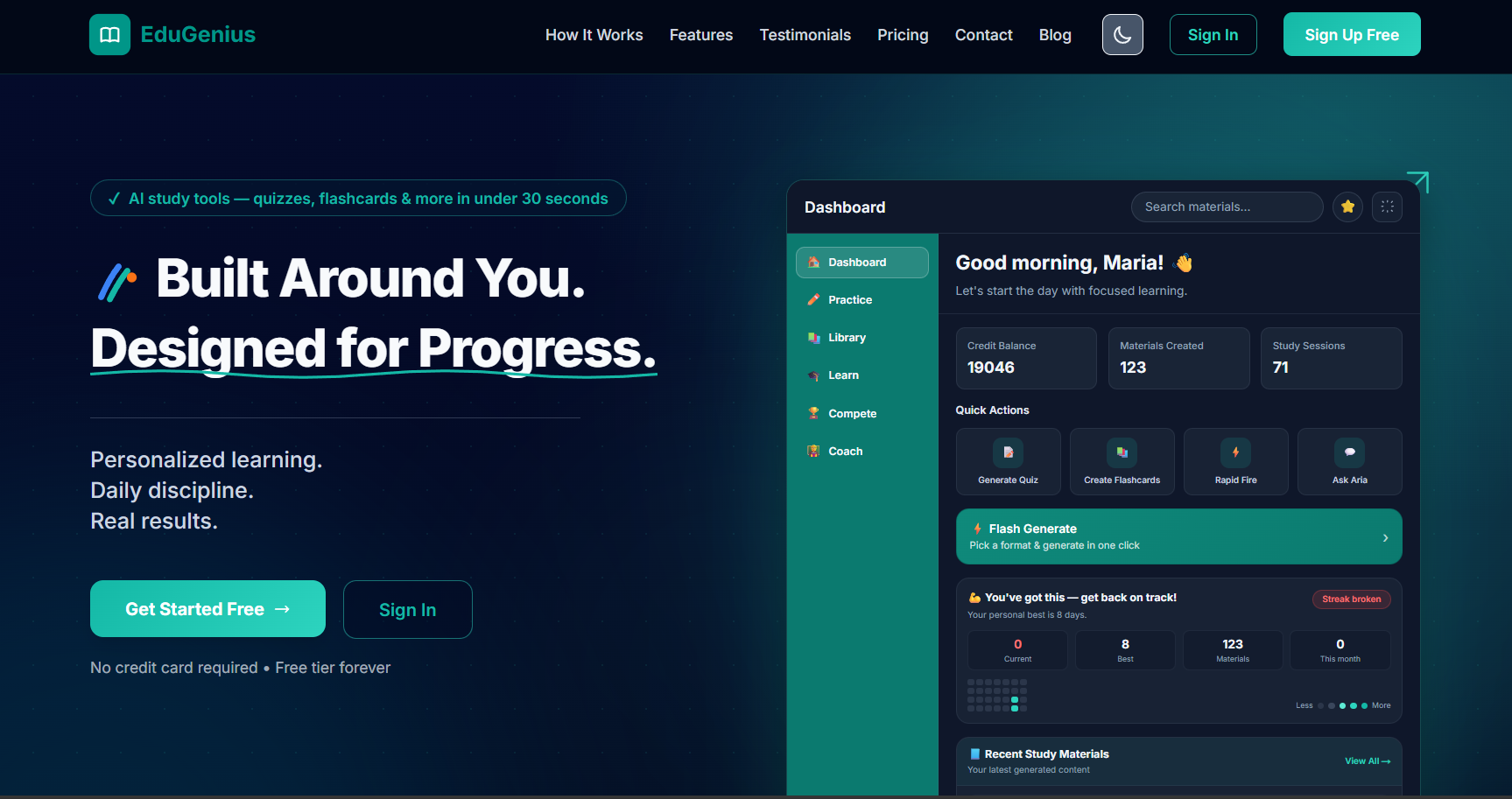Image resolution: width=1512 pixels, height=799 pixels.
Task: Click the EduGenius brand name link
Action: pyautogui.click(x=198, y=34)
